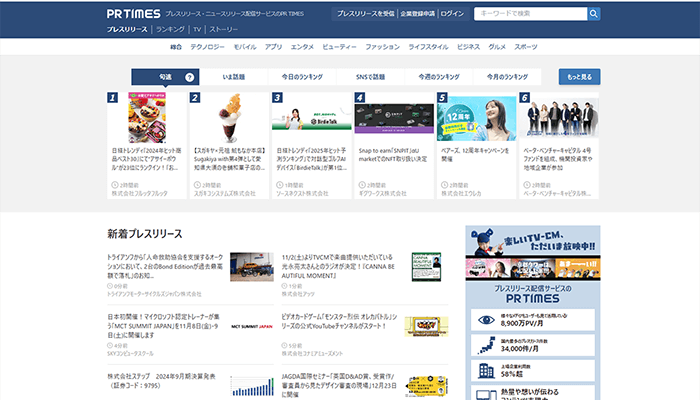
Task: Select the モバイル category
Action: [245, 47]
